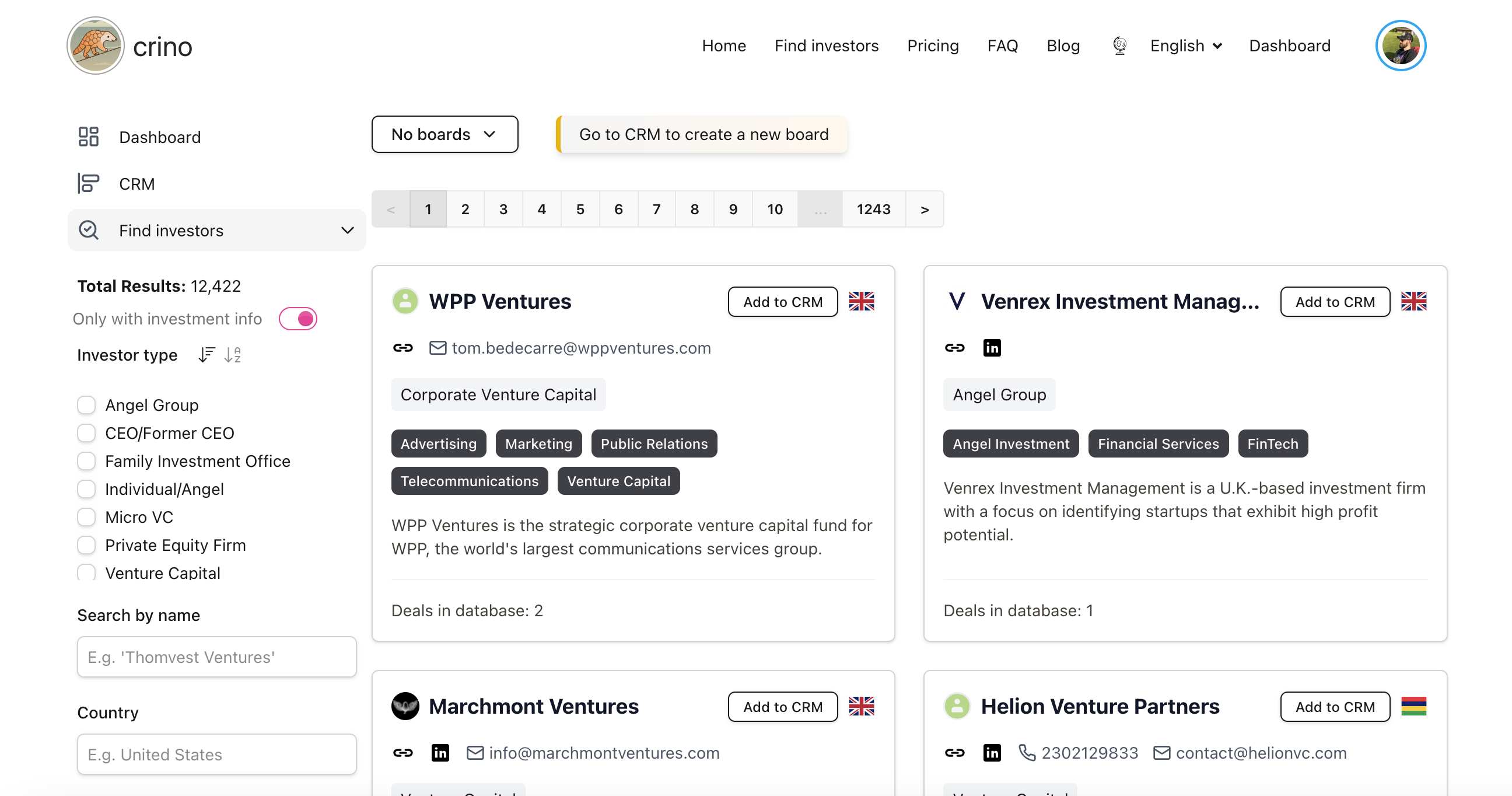The width and height of the screenshot is (1512, 796).
Task: Open WPP Ventures website link icon
Action: [402, 348]
